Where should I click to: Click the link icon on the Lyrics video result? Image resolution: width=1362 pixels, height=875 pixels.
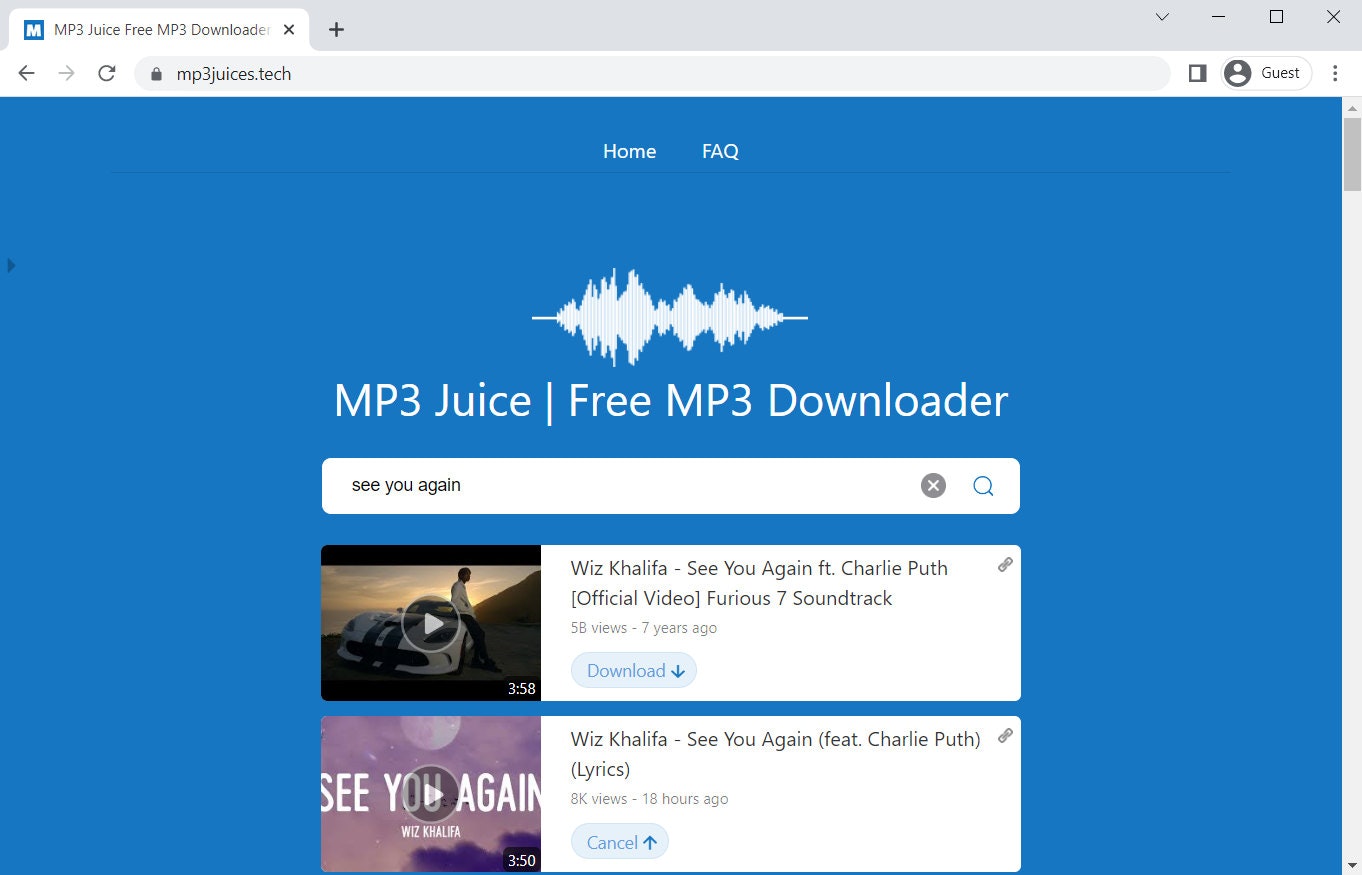tap(1004, 736)
